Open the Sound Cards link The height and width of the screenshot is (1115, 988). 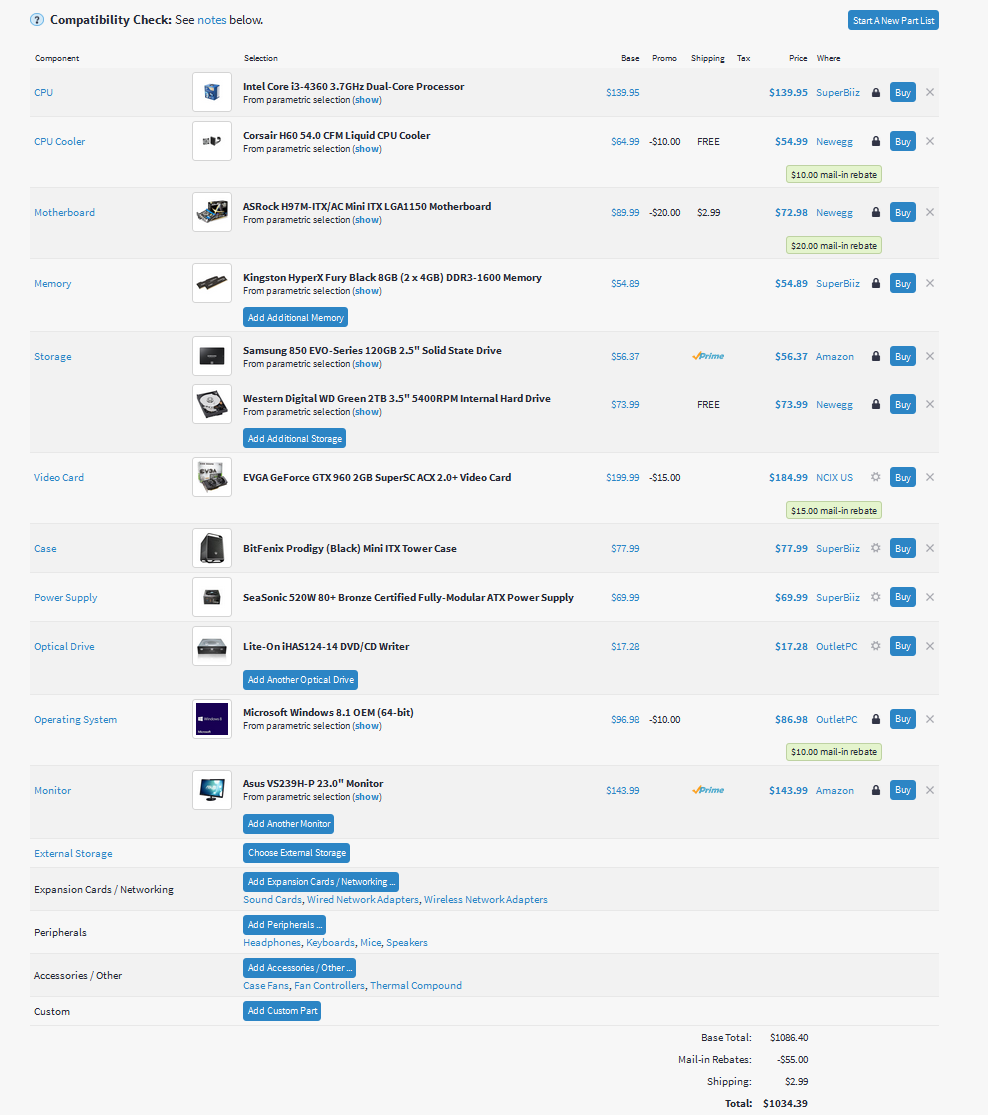[272, 900]
